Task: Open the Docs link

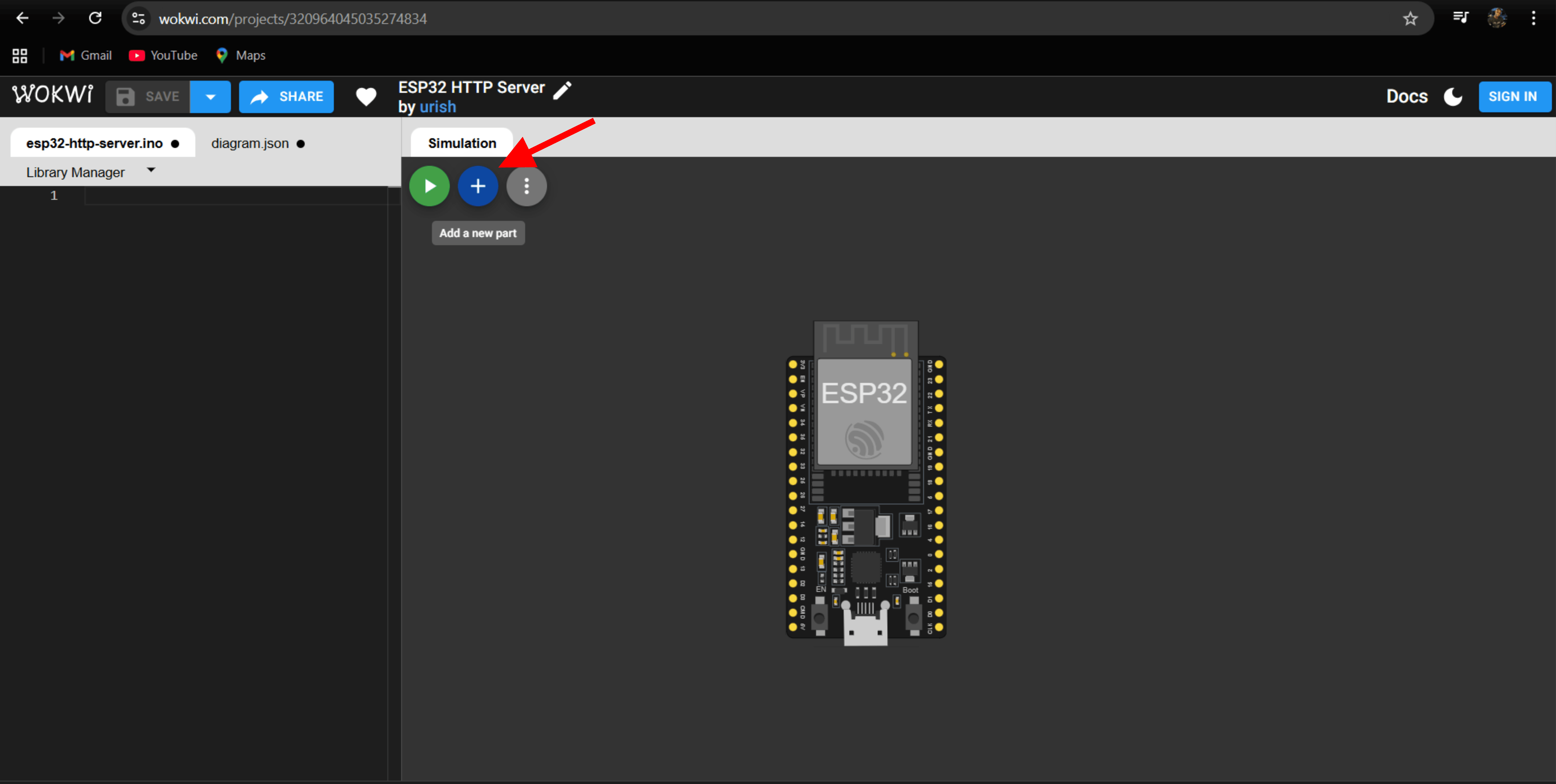Action: (1407, 97)
